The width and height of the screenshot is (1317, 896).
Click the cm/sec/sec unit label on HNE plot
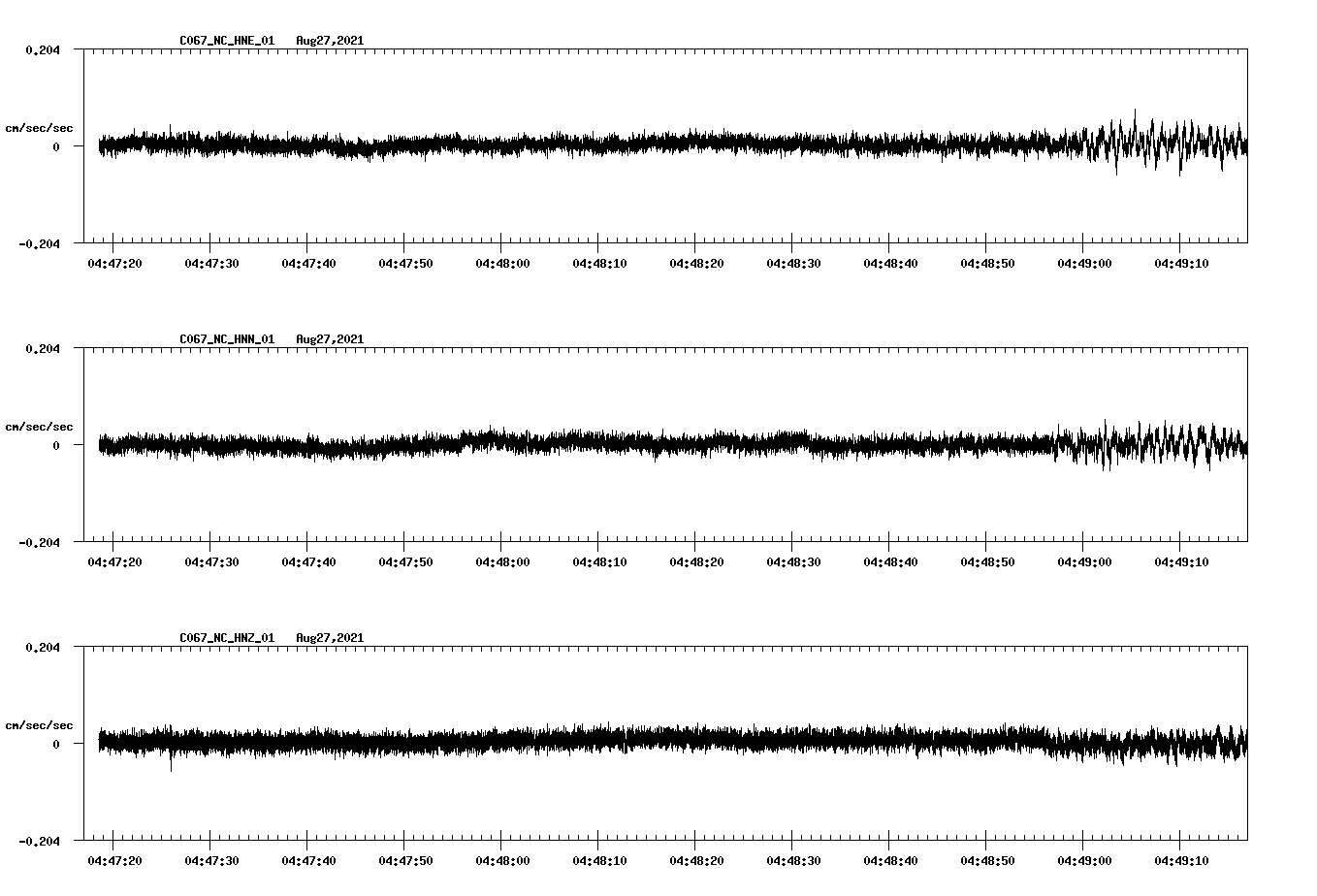pos(39,128)
